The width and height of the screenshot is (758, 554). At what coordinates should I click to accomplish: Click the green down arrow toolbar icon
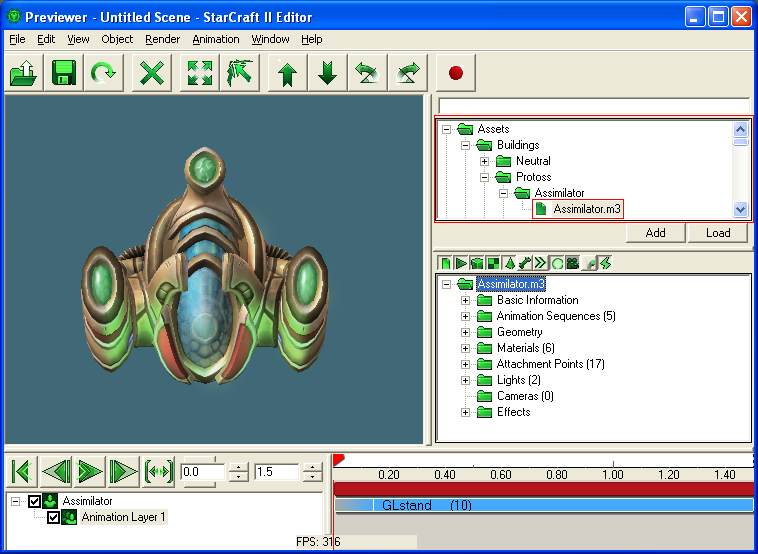coord(328,73)
